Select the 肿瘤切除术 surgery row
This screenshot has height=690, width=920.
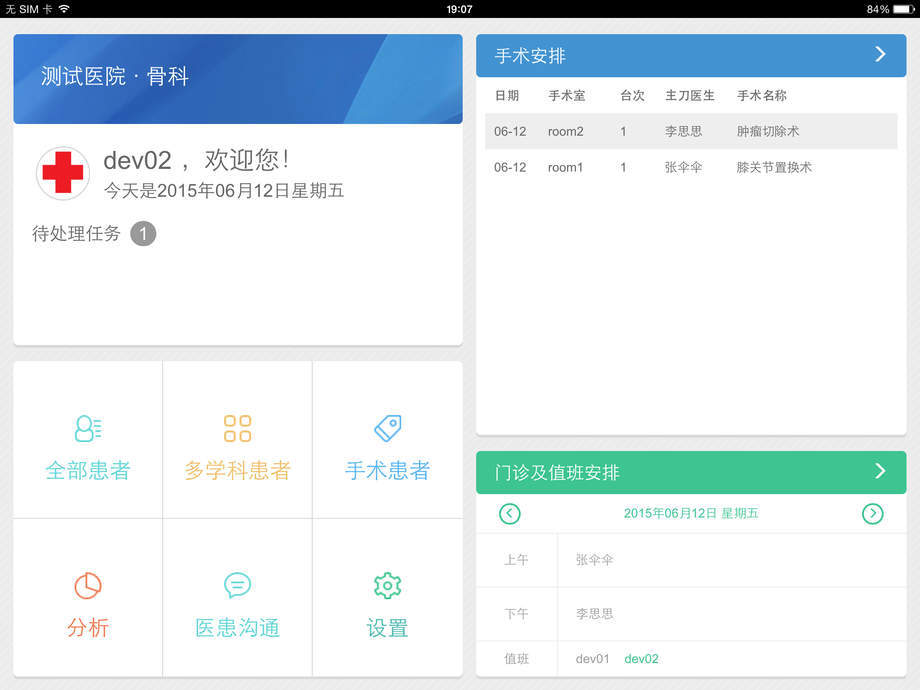click(x=691, y=131)
